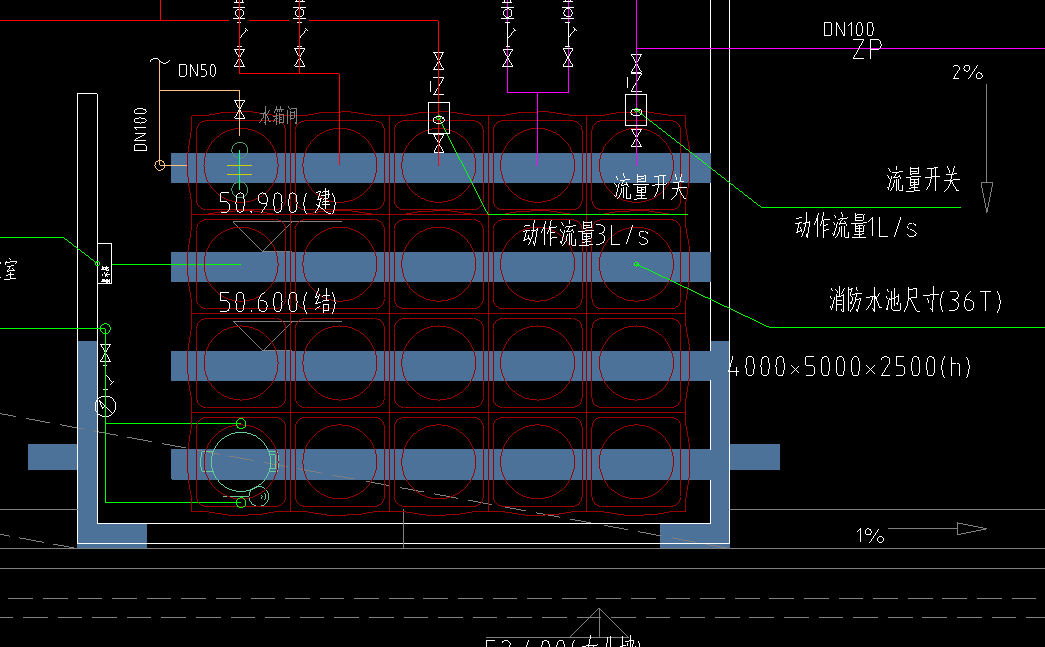Select the 1% slope text
Image resolution: width=1045 pixels, height=647 pixels.
pos(870,536)
